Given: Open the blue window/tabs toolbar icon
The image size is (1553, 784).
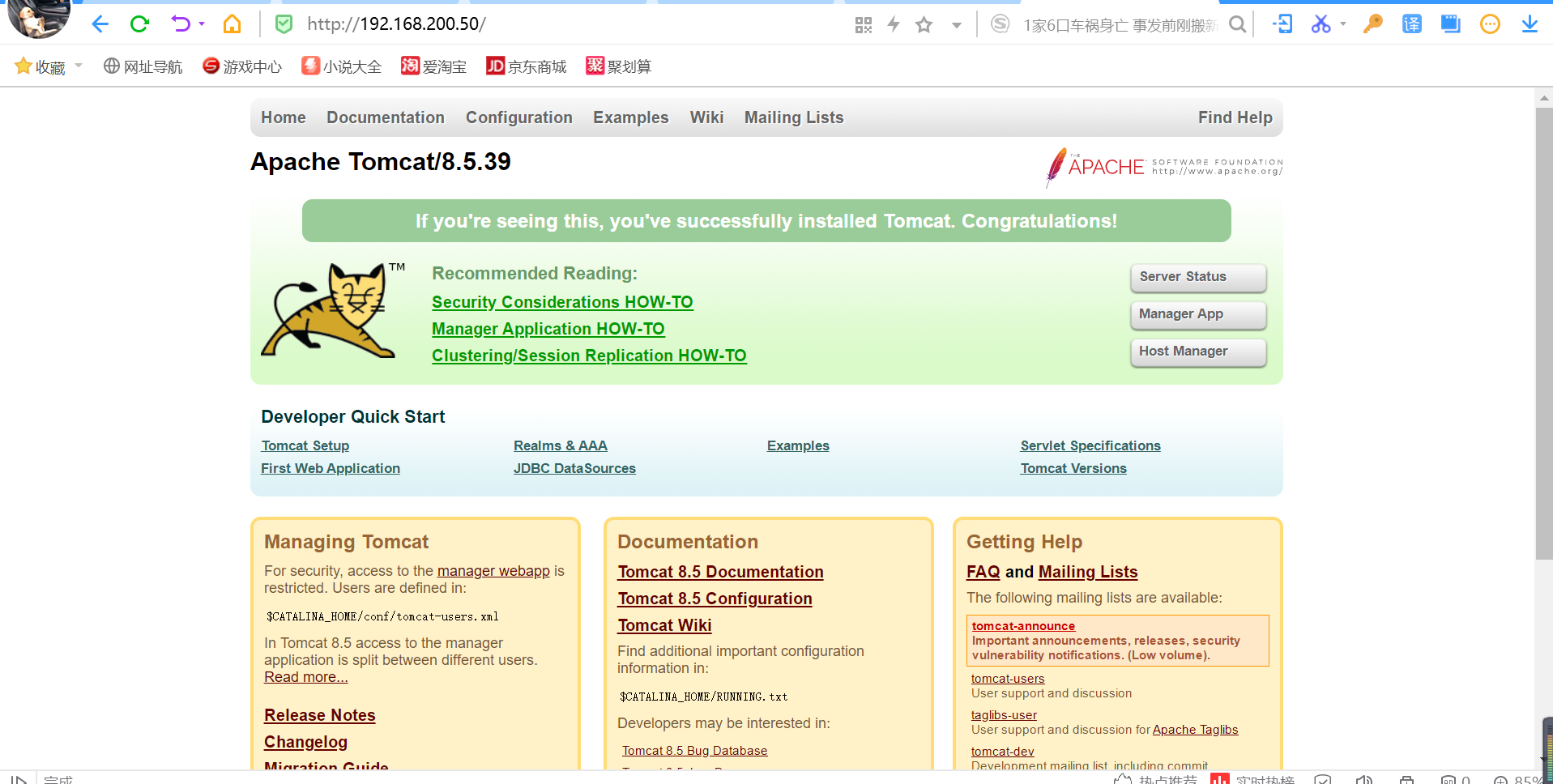Looking at the screenshot, I should coord(1451,24).
